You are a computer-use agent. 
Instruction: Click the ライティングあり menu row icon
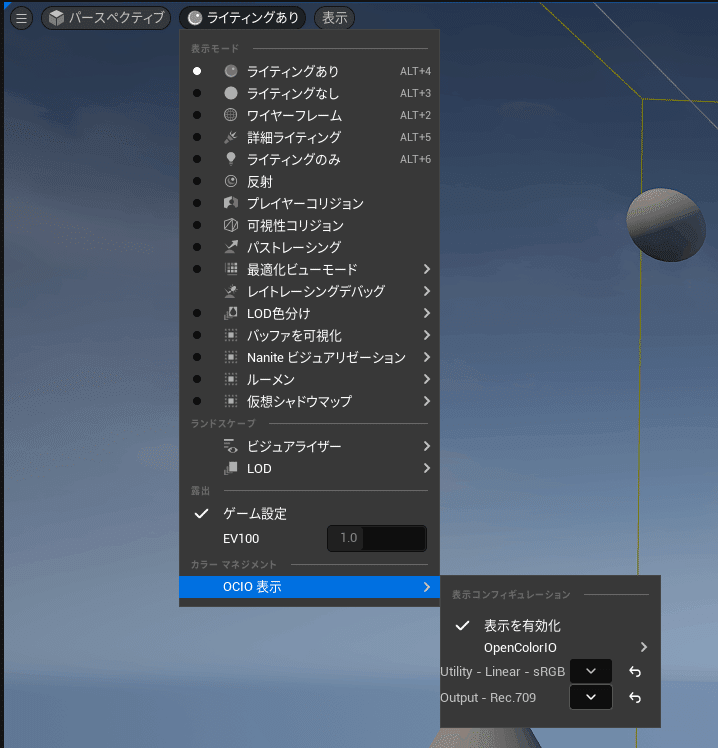pyautogui.click(x=231, y=71)
